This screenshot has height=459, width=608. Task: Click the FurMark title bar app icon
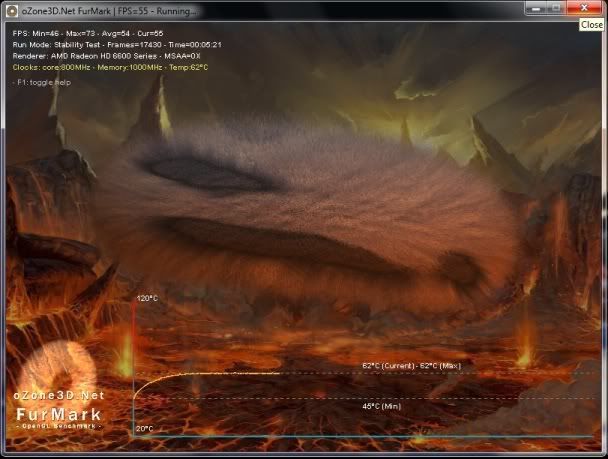[12, 11]
